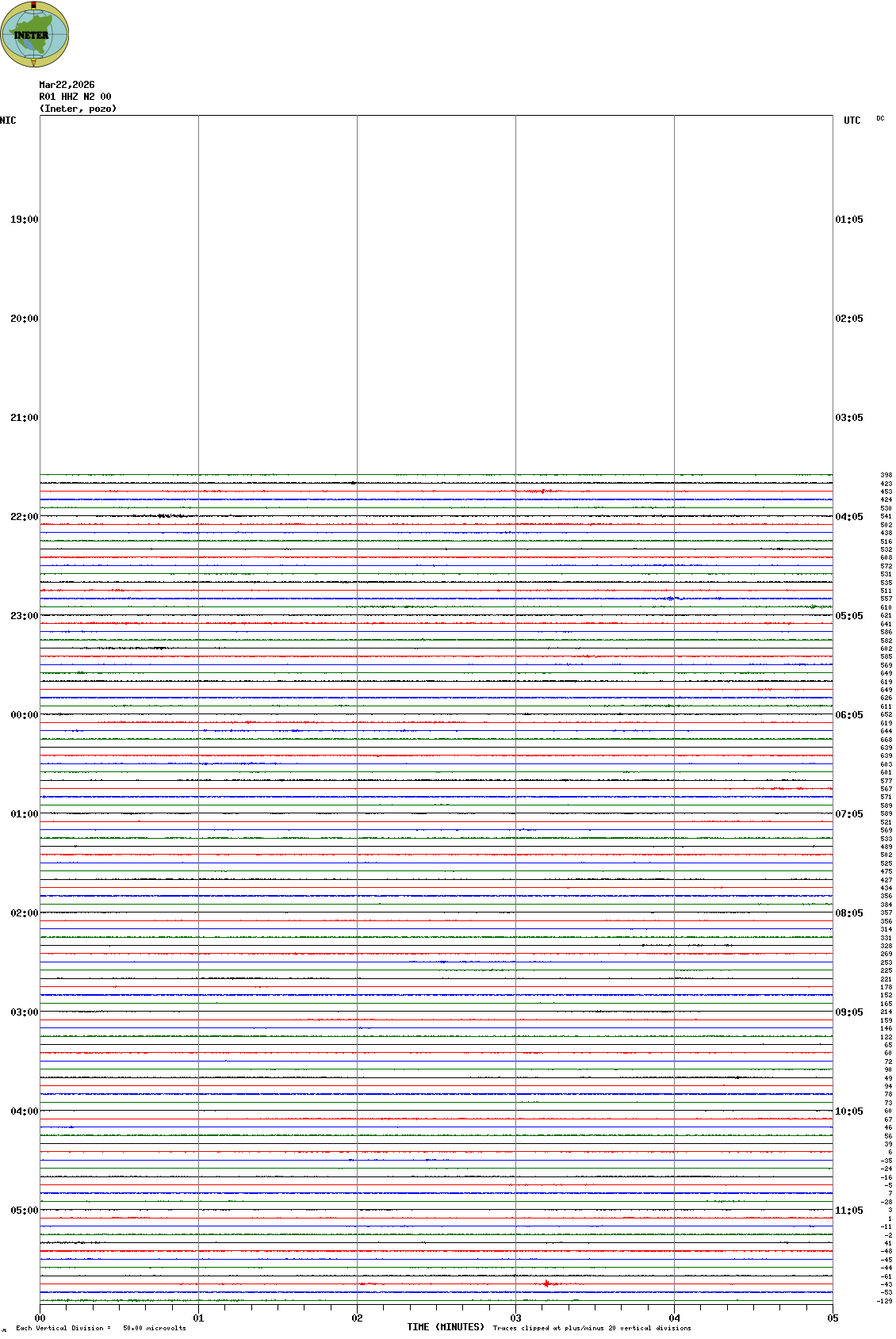Image resolution: width=896 pixels, height=1339 pixels.
Task: Click the 04:05 UTC time label
Action: click(x=848, y=517)
